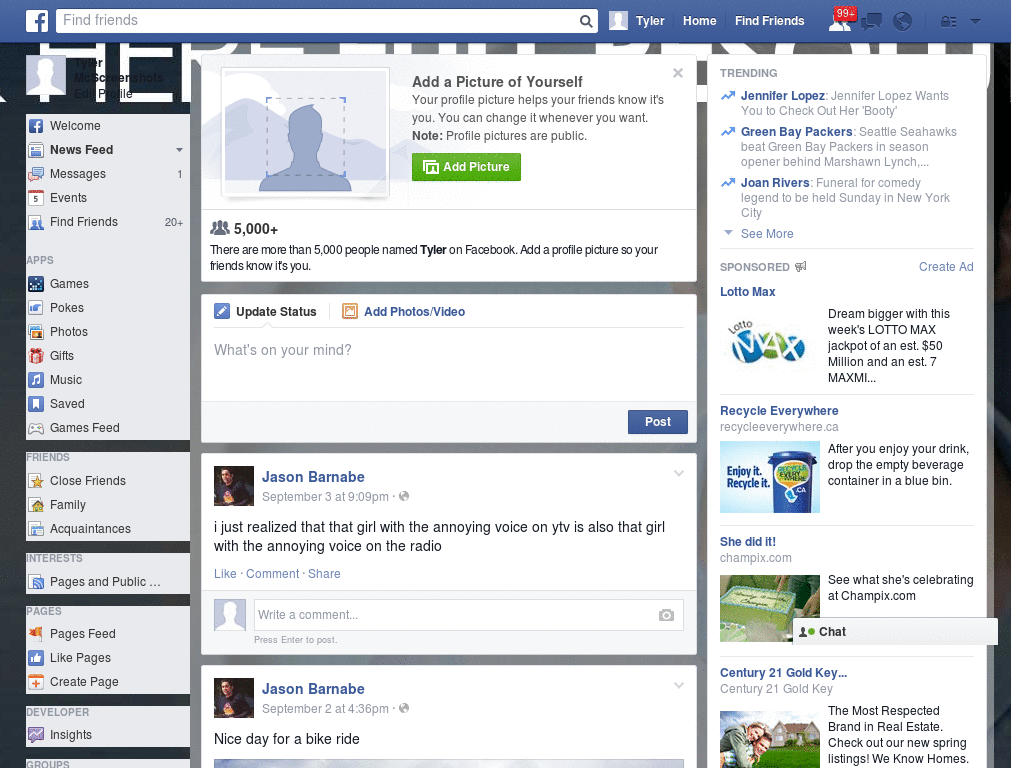Image resolution: width=1024 pixels, height=768 pixels.
Task: Click the Write a comment field
Action: point(468,615)
